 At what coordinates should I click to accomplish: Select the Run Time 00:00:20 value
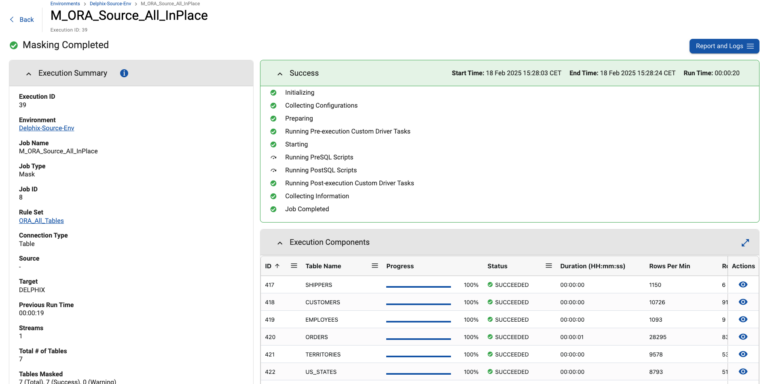pos(727,73)
